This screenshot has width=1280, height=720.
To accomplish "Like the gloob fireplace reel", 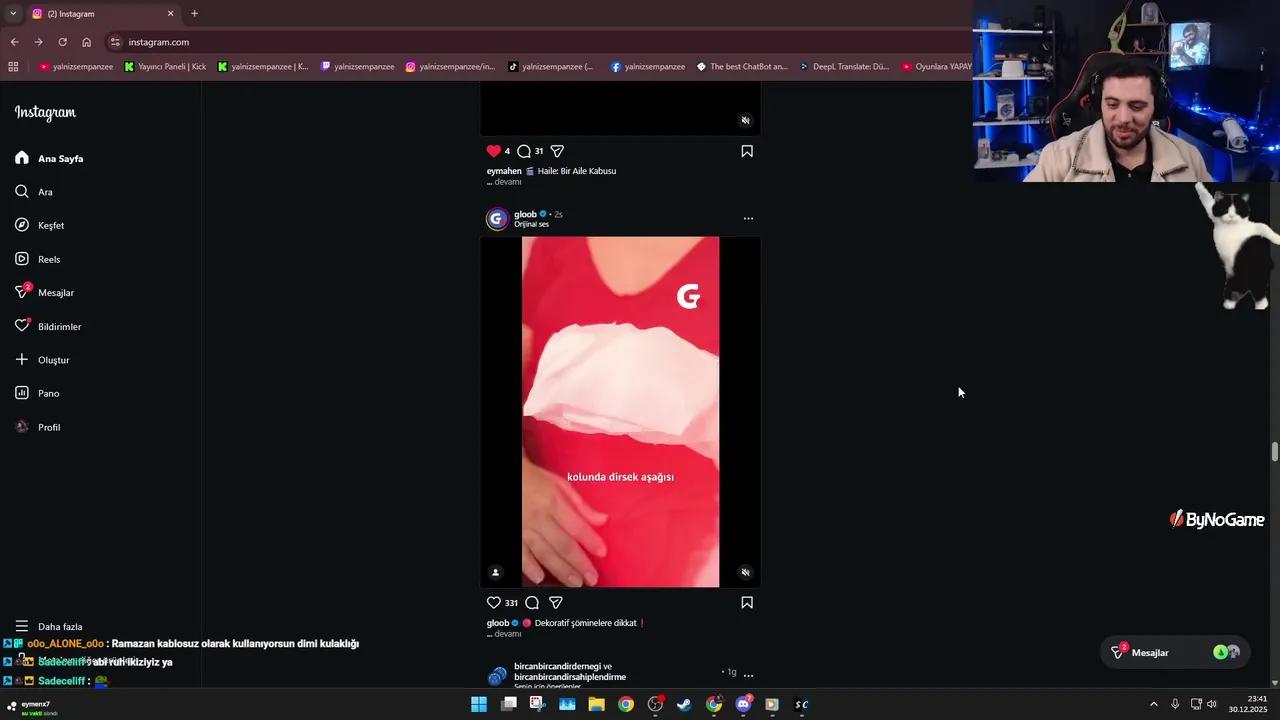I will point(492,602).
